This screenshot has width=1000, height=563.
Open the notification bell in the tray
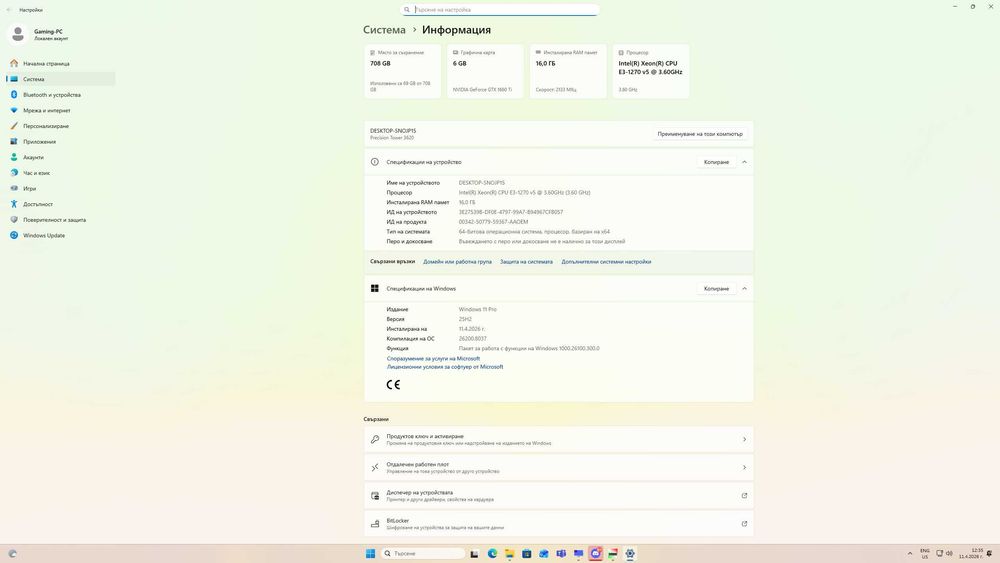[989, 553]
